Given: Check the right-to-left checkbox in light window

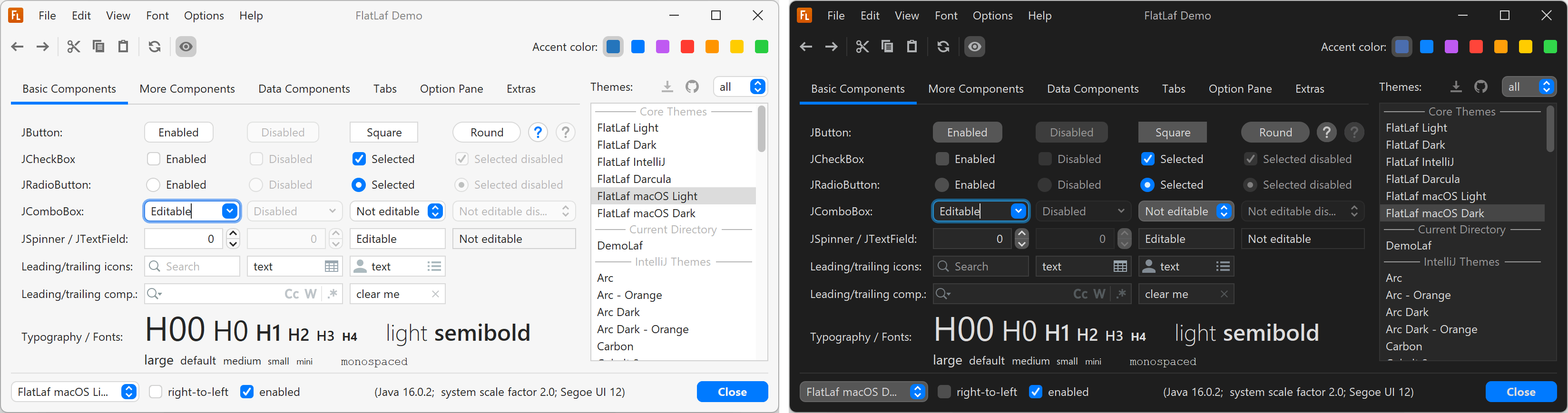Looking at the screenshot, I should point(156,392).
